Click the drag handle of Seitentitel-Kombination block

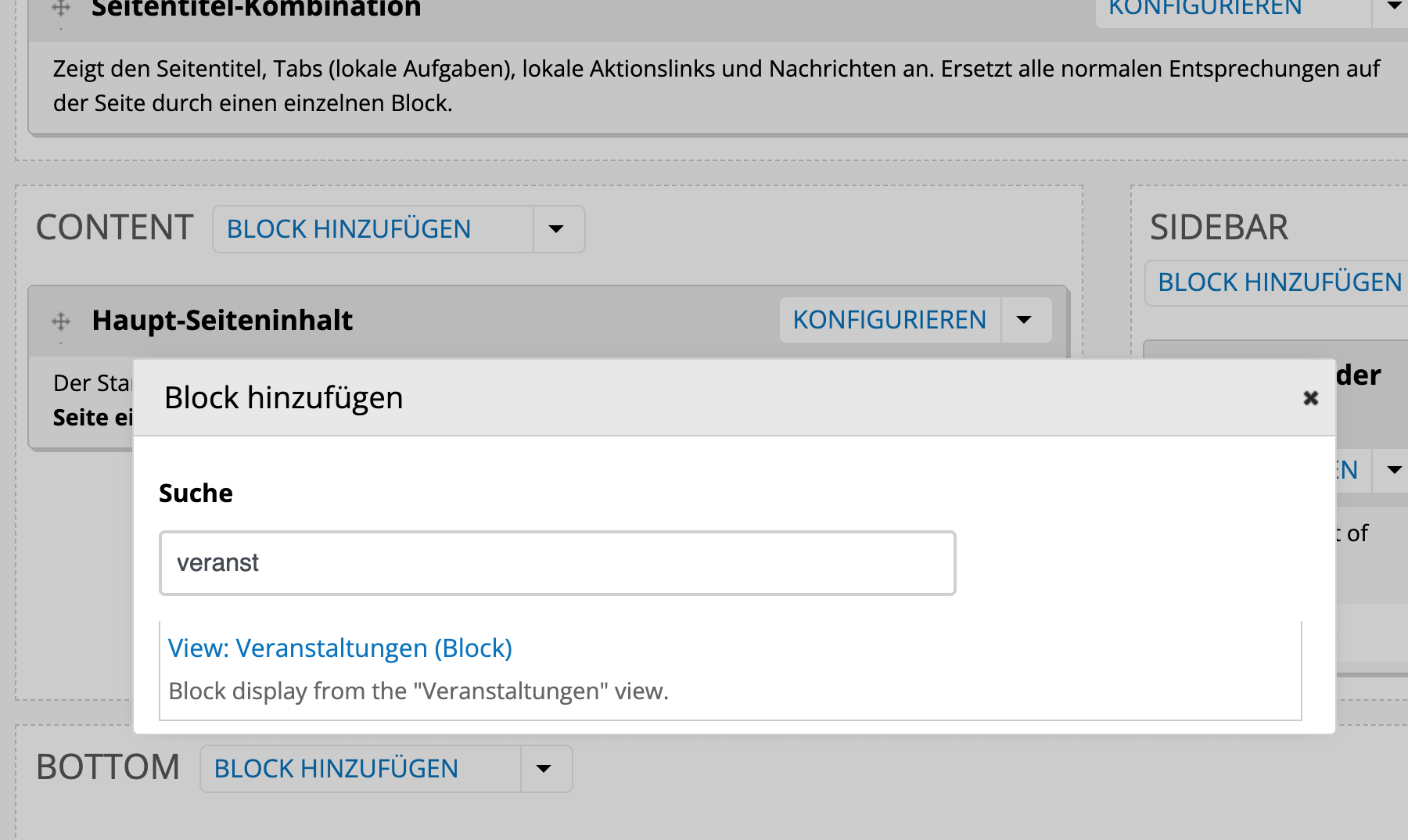(x=61, y=9)
